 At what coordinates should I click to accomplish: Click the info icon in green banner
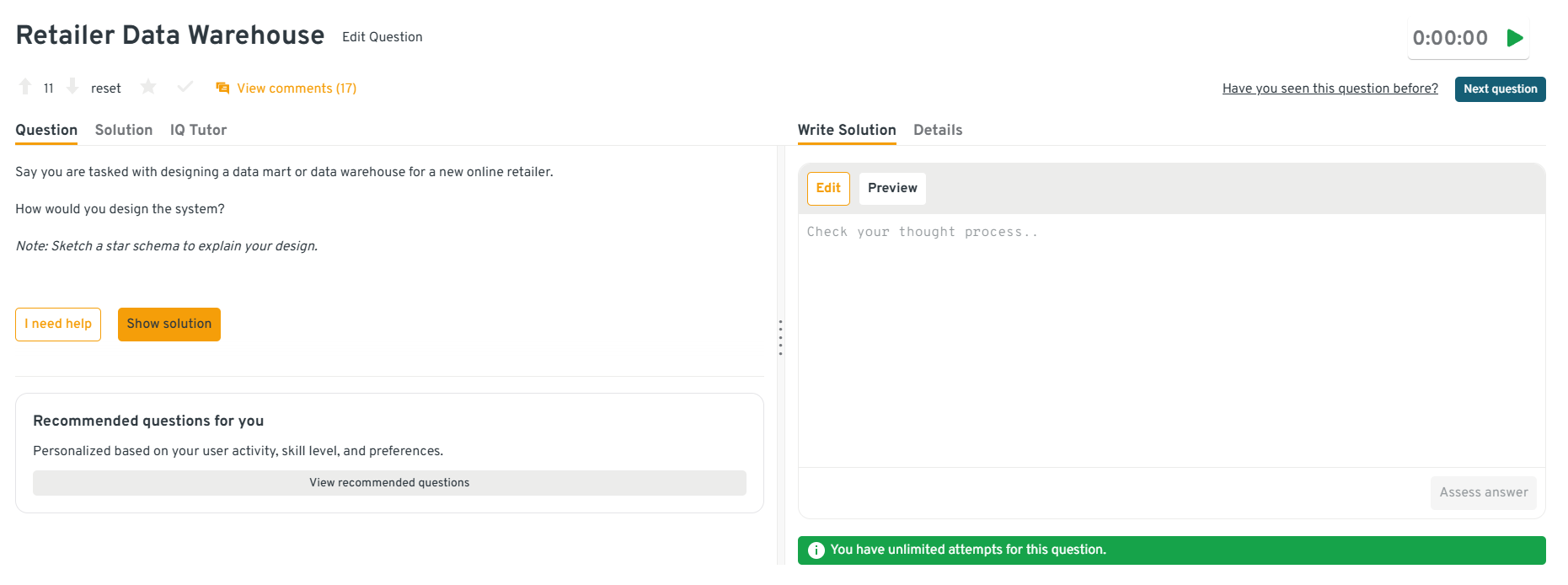(x=816, y=550)
